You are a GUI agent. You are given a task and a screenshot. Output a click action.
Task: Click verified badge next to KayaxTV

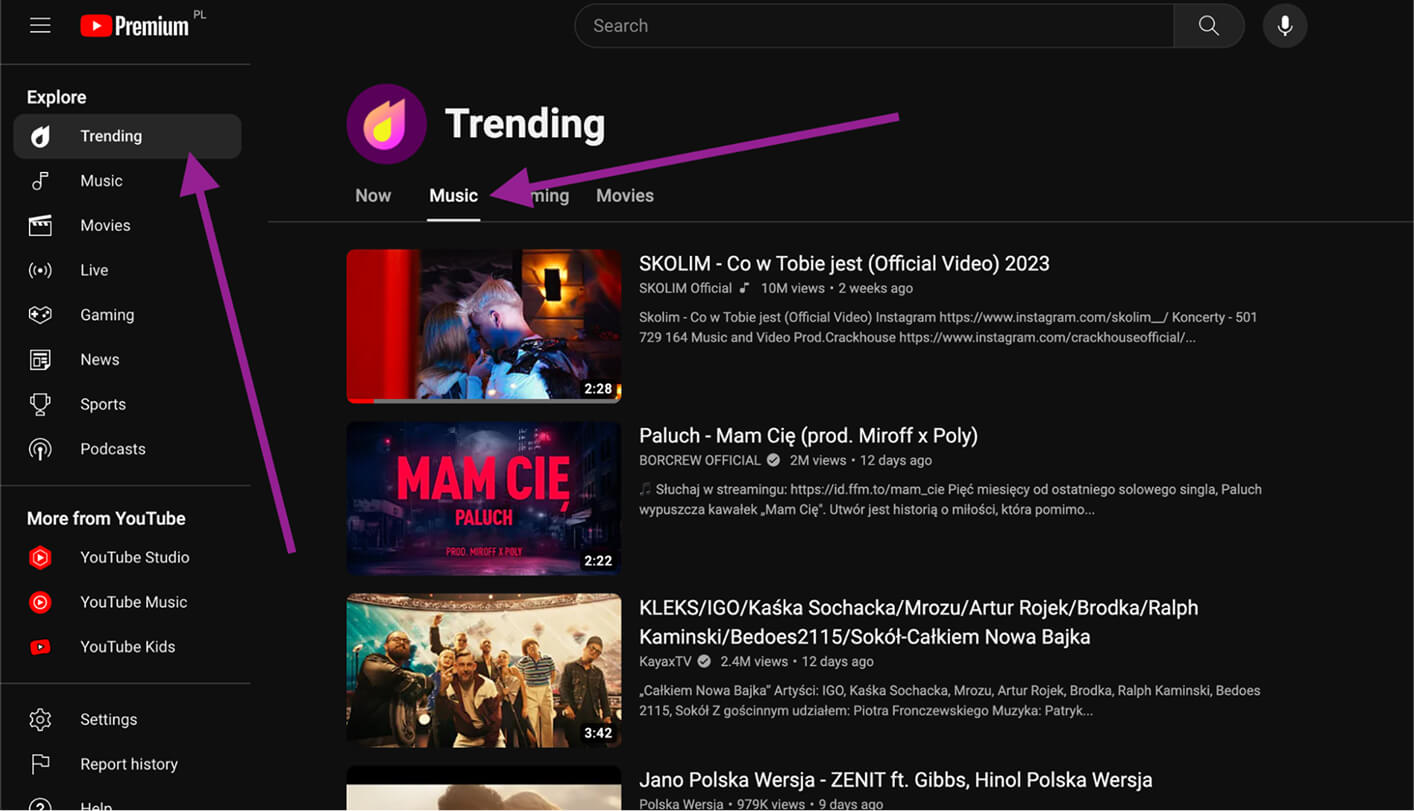click(x=704, y=662)
